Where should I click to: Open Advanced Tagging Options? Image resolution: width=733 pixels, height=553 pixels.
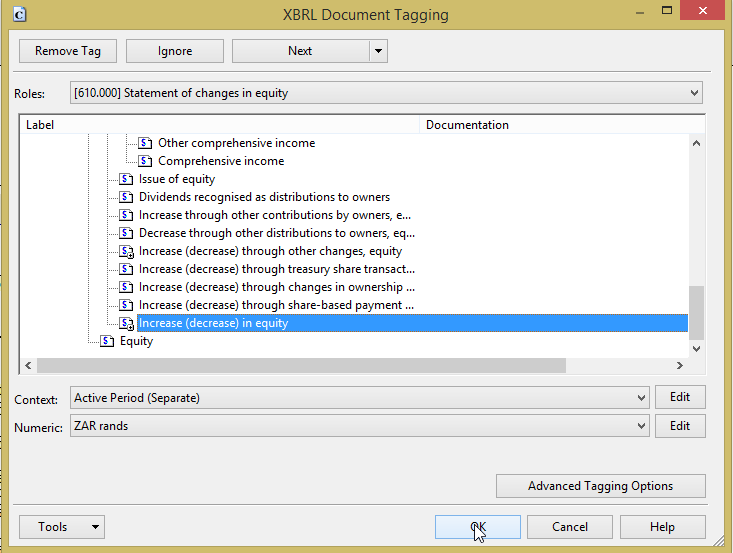pos(600,486)
